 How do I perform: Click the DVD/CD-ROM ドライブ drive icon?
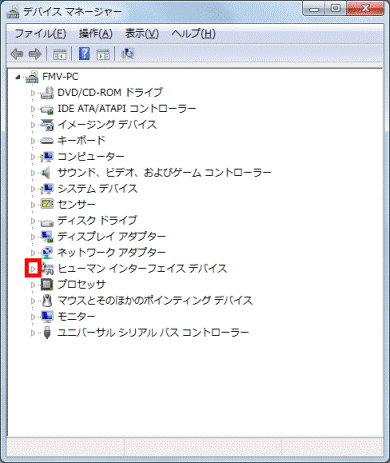[47, 93]
